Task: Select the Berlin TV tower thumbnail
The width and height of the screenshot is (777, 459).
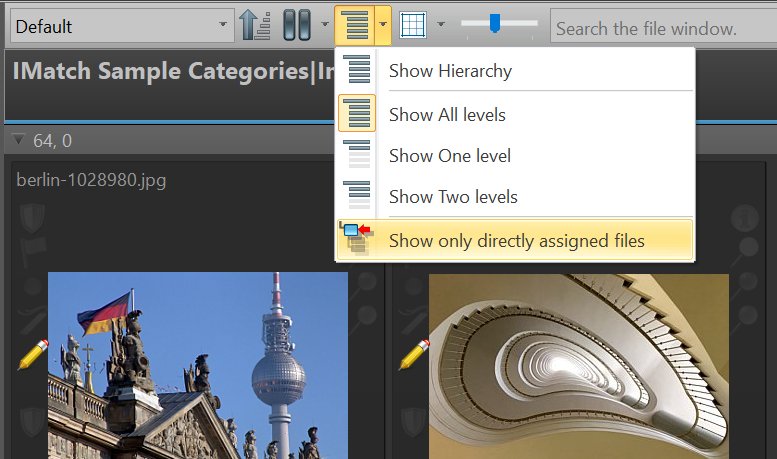Action: [198, 365]
